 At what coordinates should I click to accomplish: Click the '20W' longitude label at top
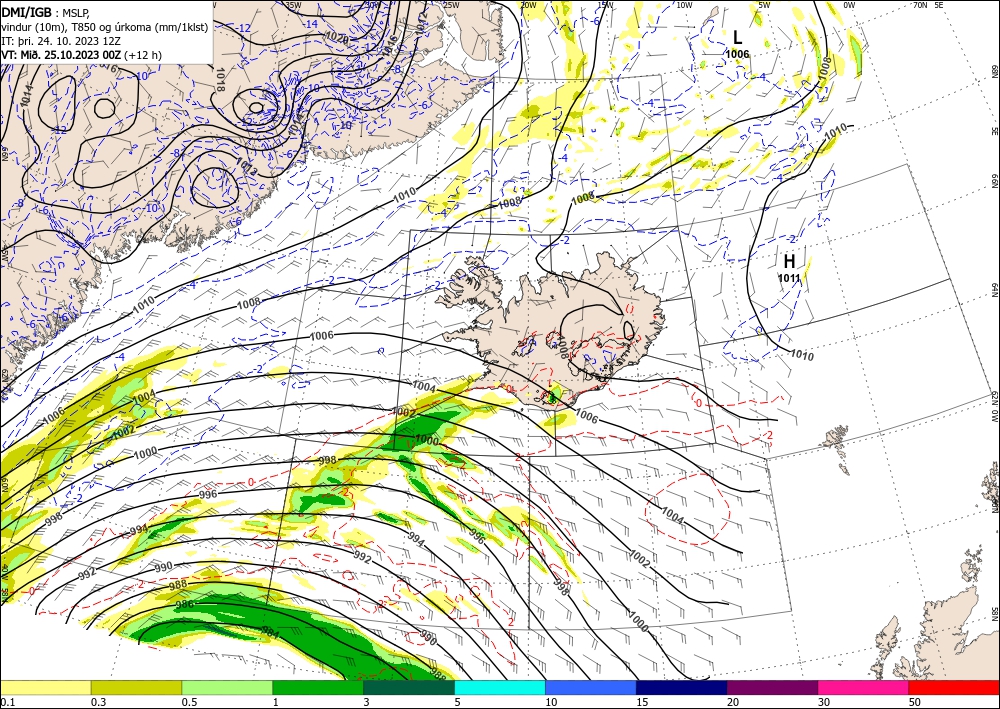527,5
